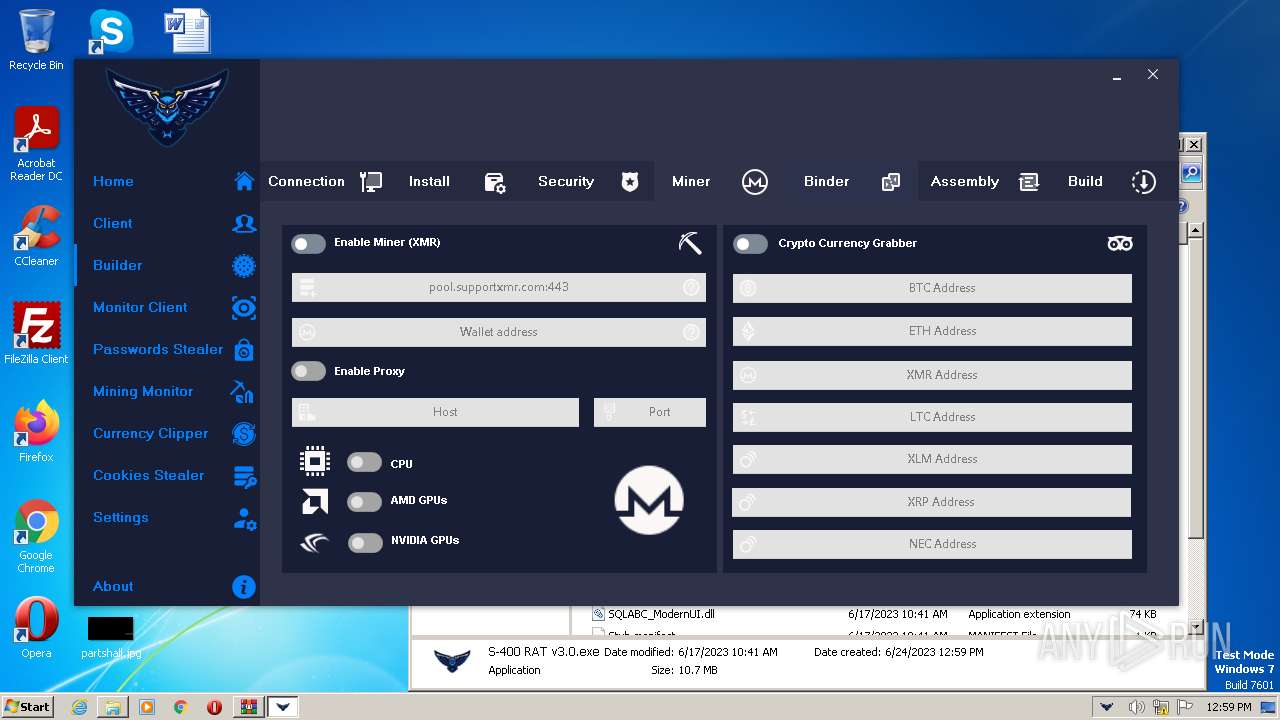Click the XMR Address field

[932, 375]
